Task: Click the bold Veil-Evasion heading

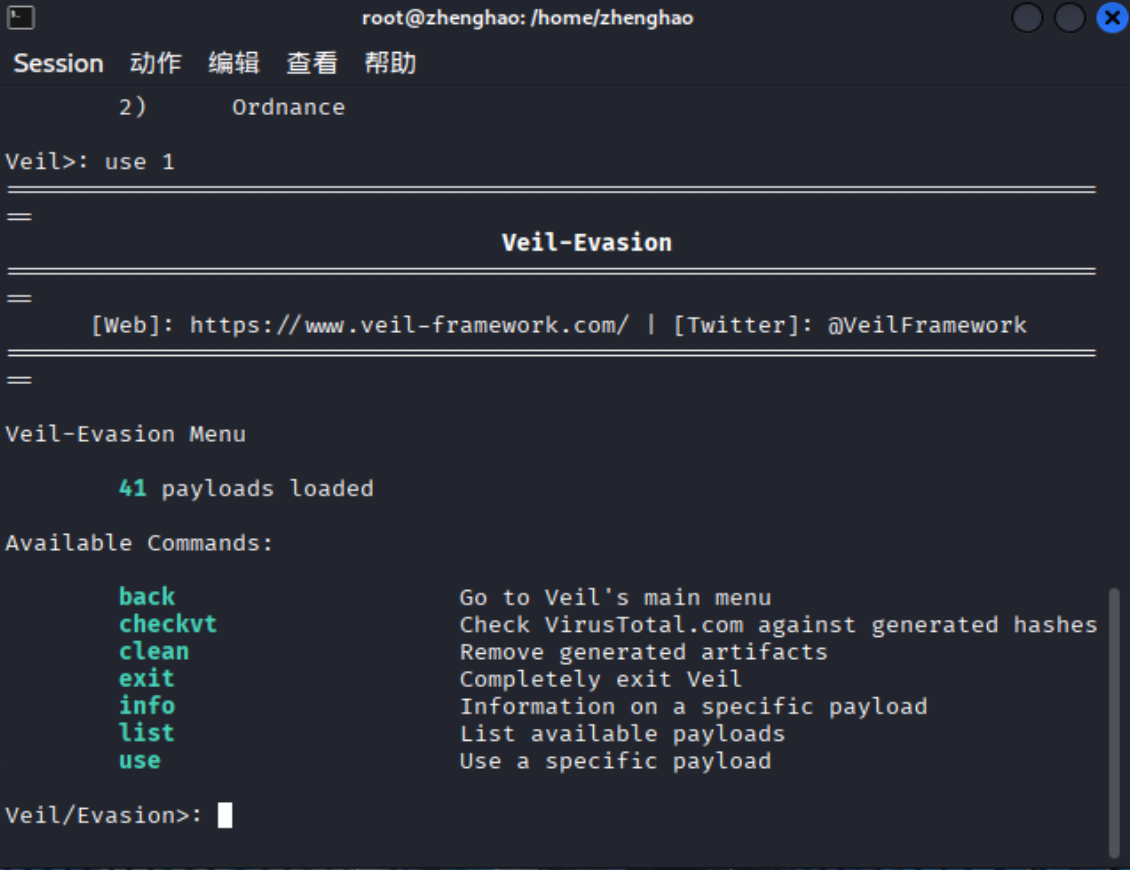Action: click(586, 243)
